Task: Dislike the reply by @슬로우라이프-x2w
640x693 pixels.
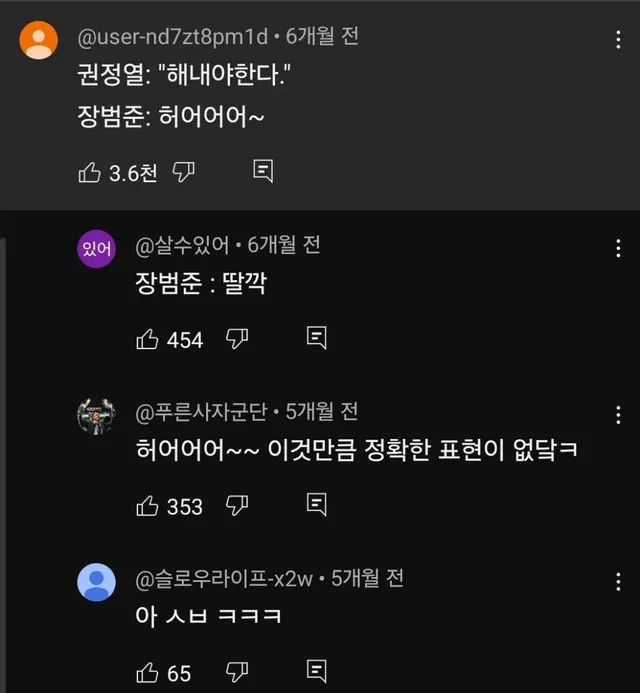Action: click(237, 671)
